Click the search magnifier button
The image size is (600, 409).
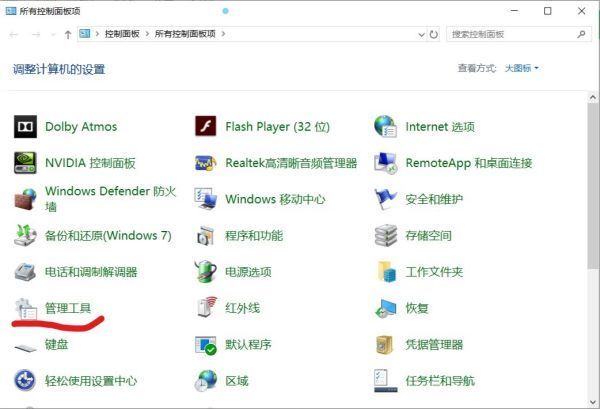pos(582,34)
